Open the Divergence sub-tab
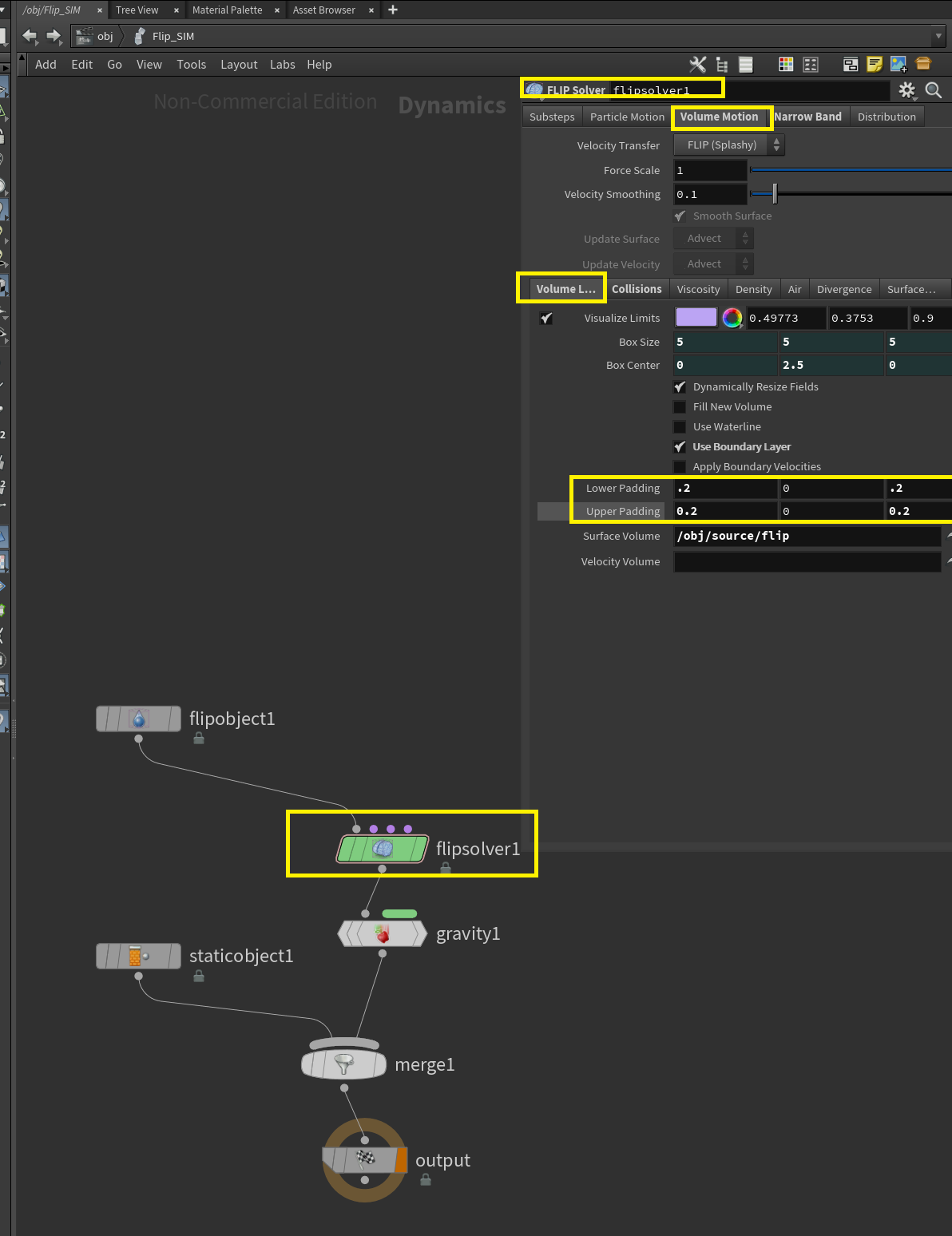This screenshot has height=1236, width=952. [844, 289]
